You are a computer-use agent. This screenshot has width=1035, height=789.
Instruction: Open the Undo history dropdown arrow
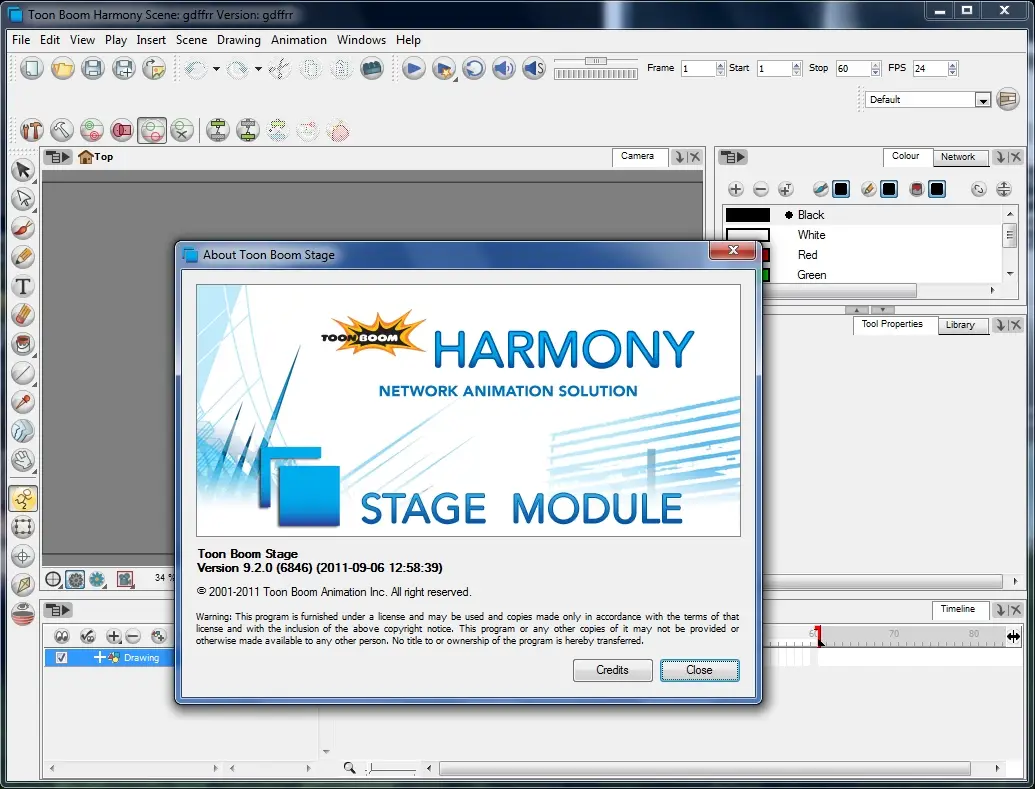coord(216,69)
